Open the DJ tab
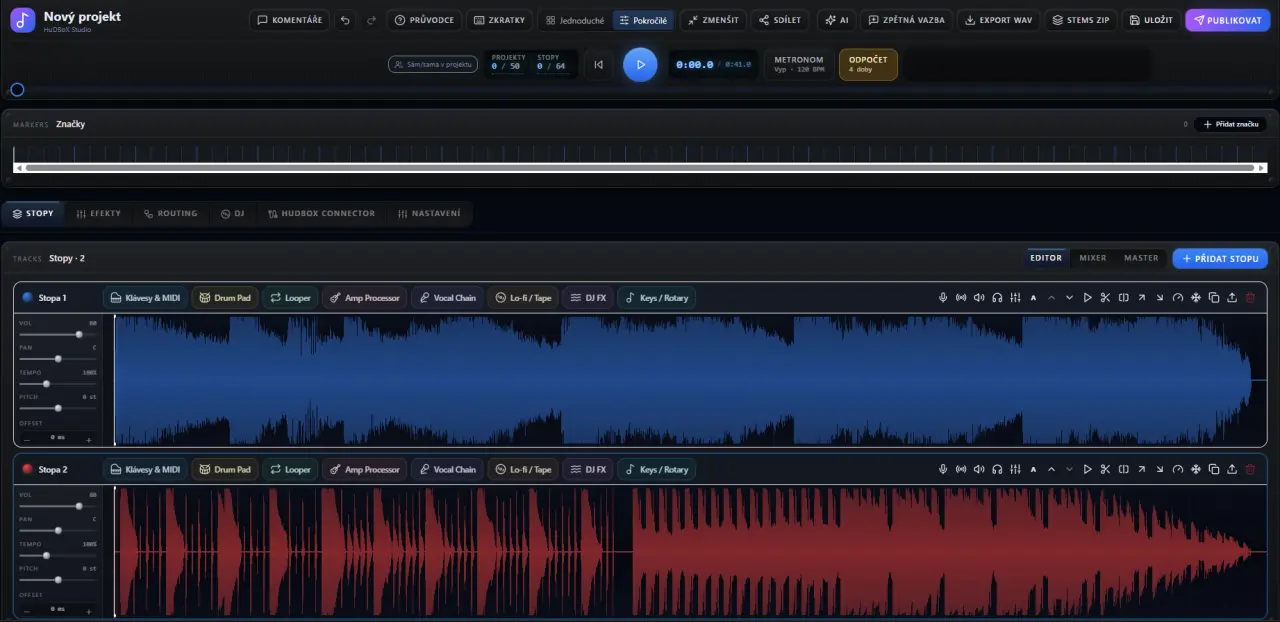1280x622 pixels. coord(233,213)
